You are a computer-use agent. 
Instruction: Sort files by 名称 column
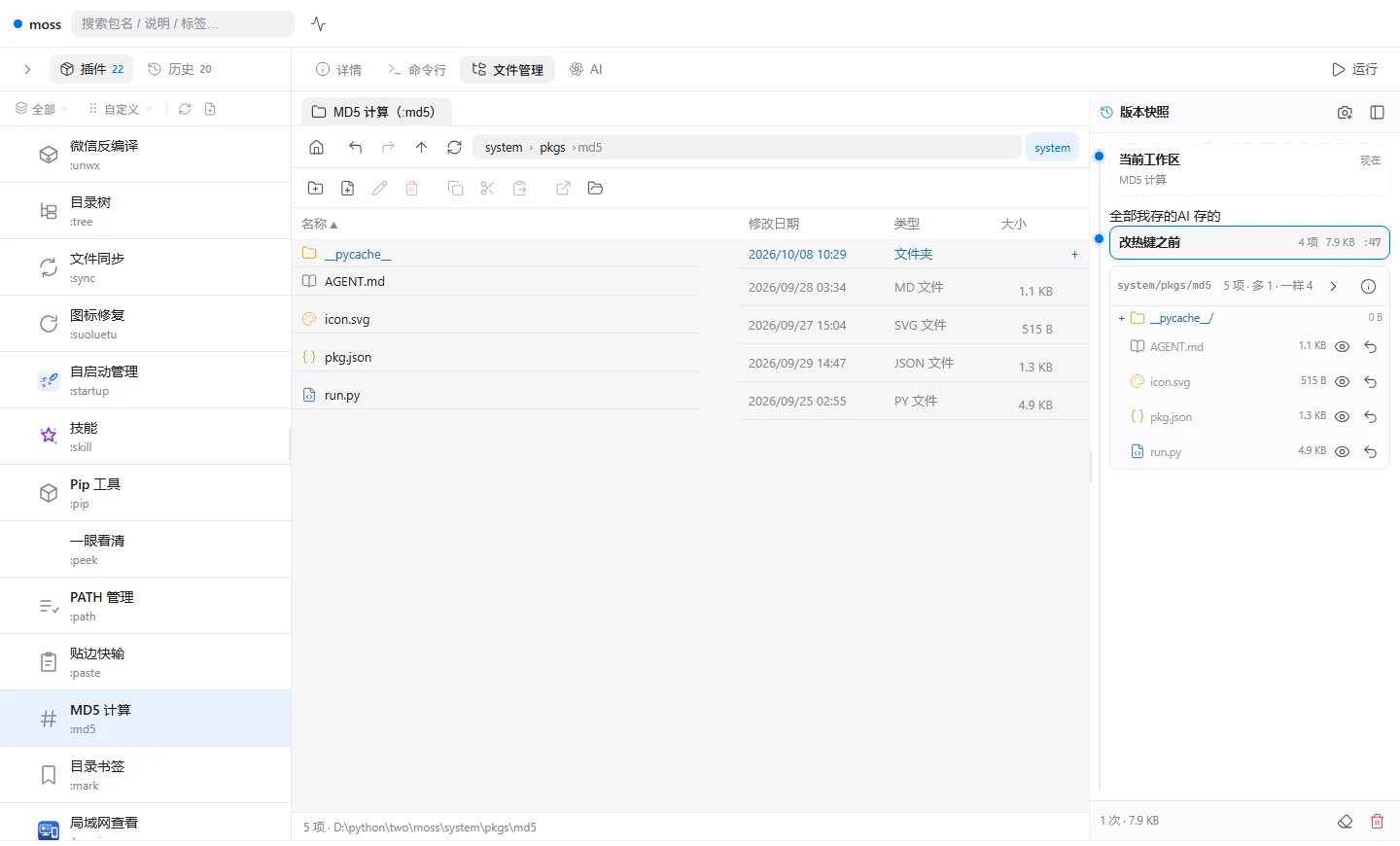click(x=319, y=224)
